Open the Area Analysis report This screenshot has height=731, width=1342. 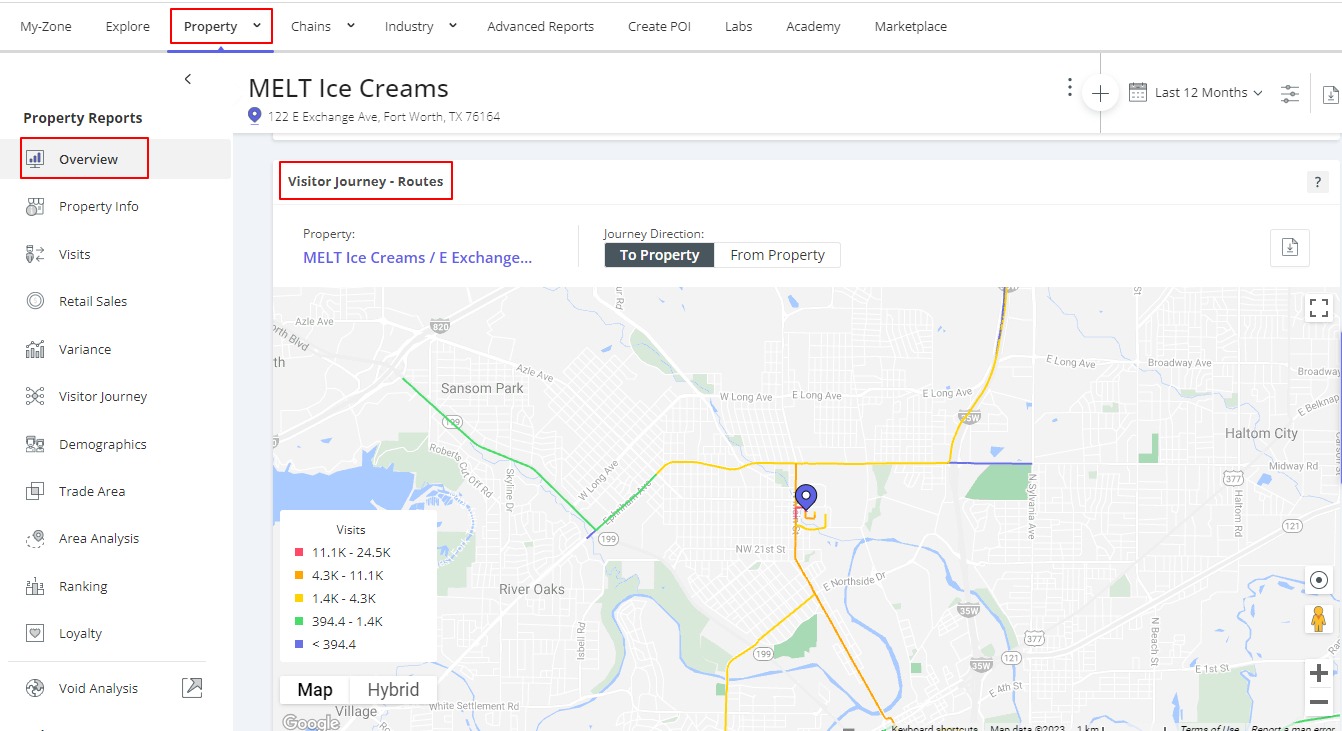(99, 538)
